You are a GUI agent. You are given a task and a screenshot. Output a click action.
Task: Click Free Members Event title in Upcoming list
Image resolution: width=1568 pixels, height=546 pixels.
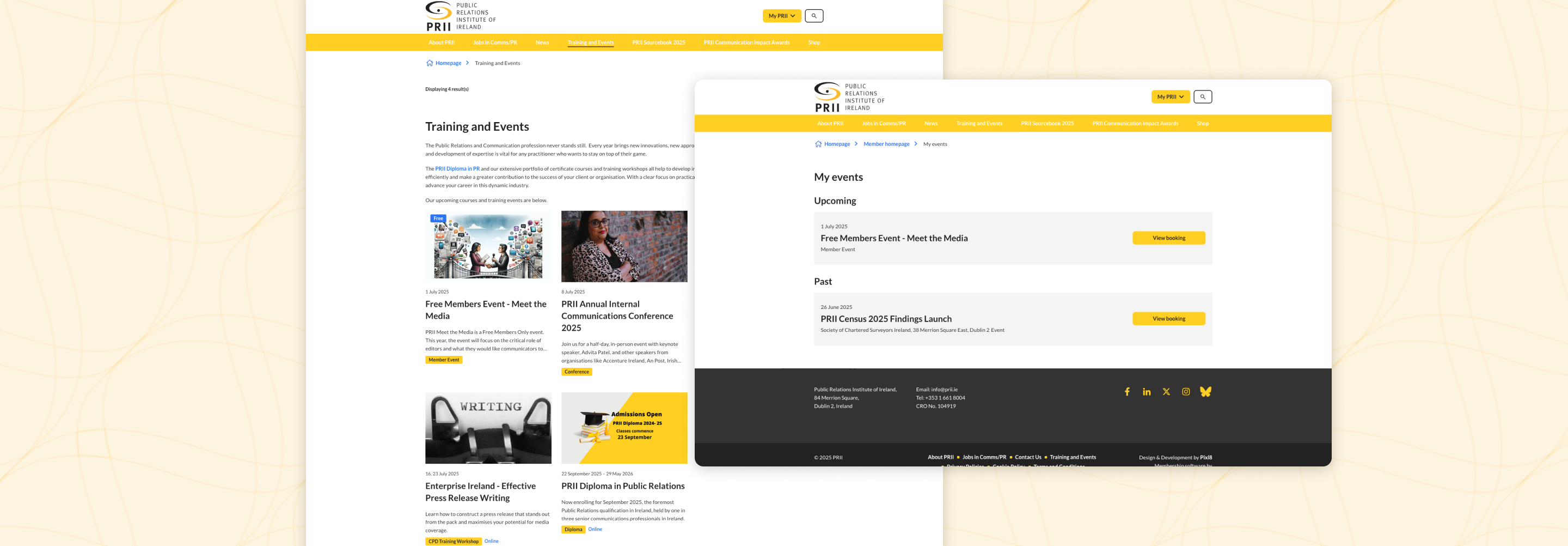(893, 238)
